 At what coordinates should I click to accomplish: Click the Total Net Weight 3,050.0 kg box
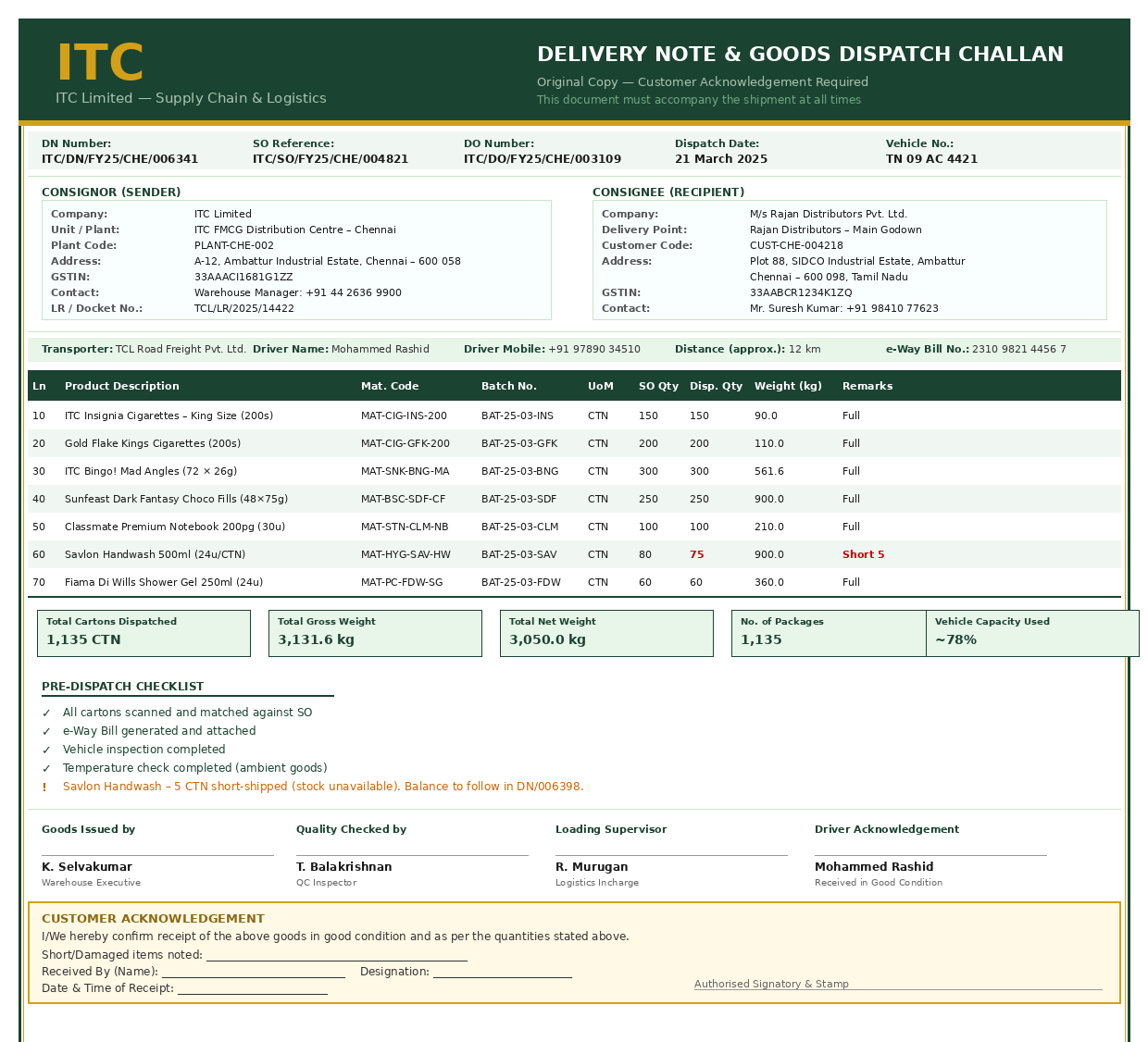[x=606, y=633]
